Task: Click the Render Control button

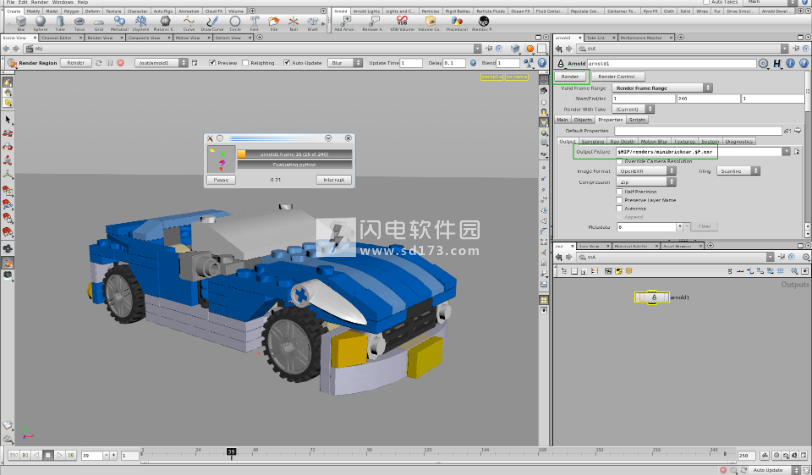Action: point(617,77)
